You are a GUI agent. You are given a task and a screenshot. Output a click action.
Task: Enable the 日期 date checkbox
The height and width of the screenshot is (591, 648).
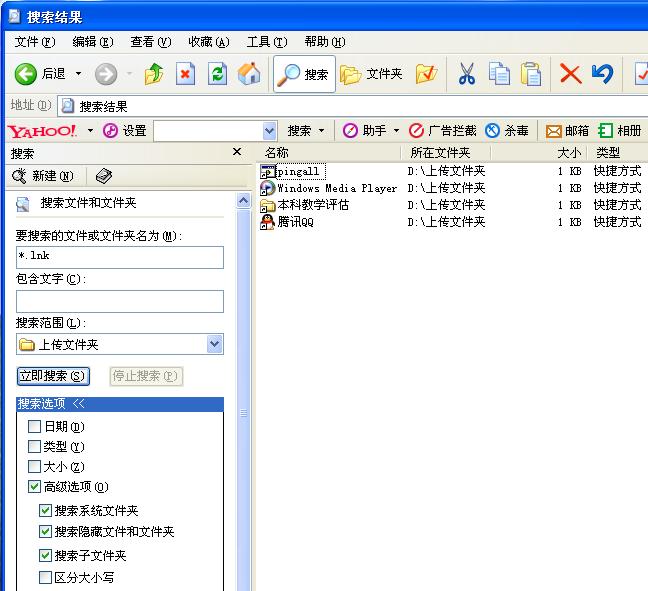coord(34,427)
